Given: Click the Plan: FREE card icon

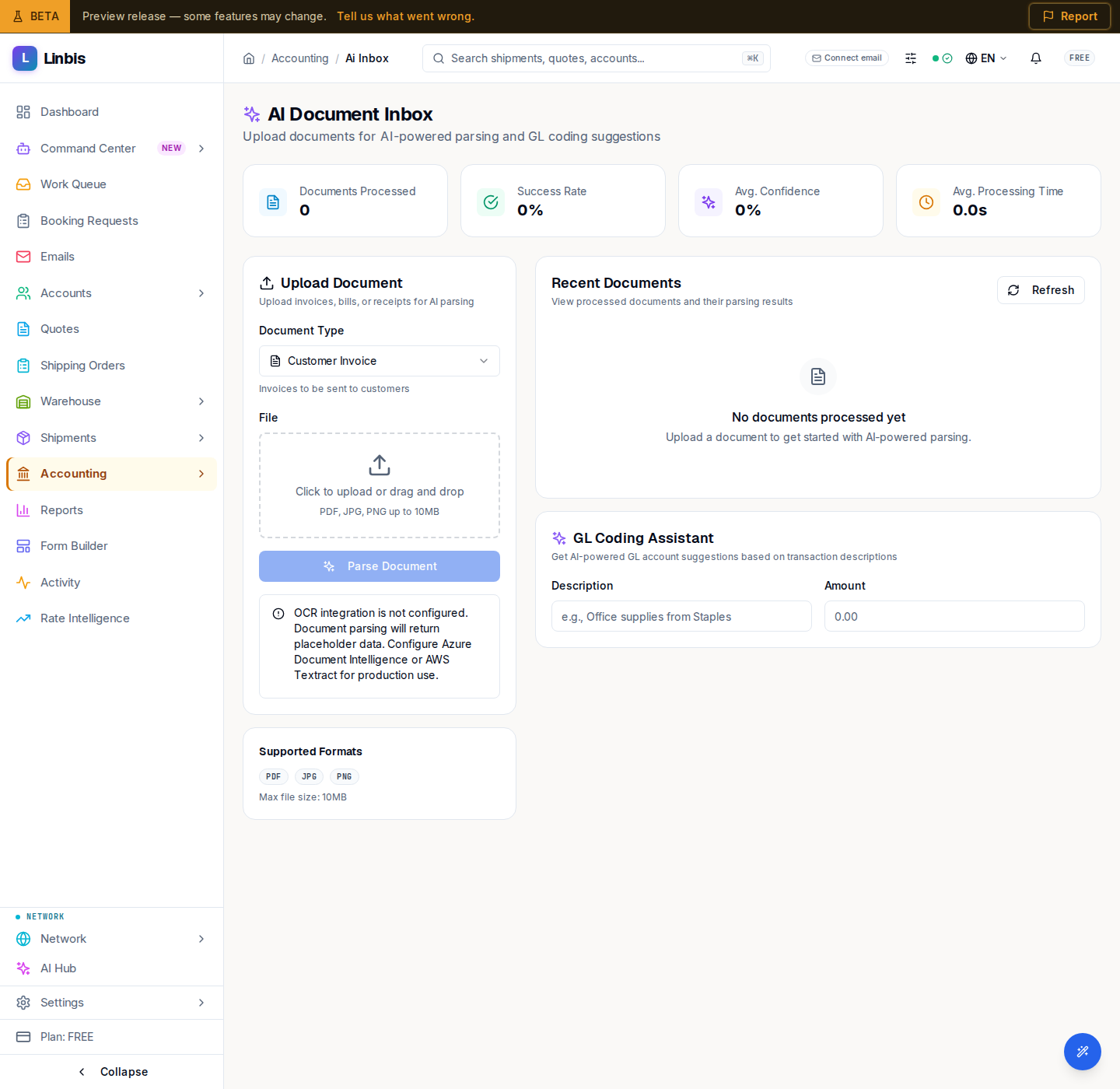Looking at the screenshot, I should point(23,1037).
